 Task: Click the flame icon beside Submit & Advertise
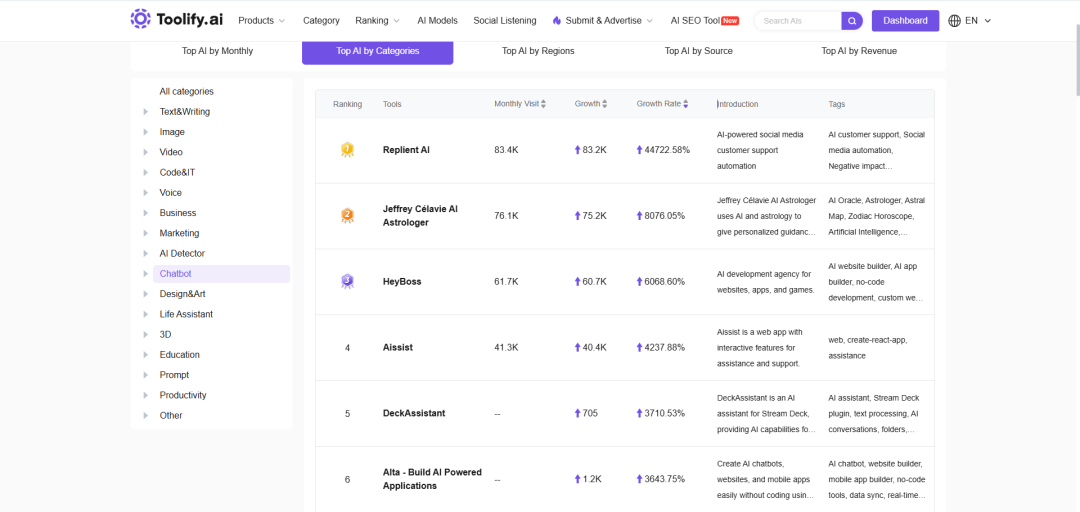(x=557, y=21)
